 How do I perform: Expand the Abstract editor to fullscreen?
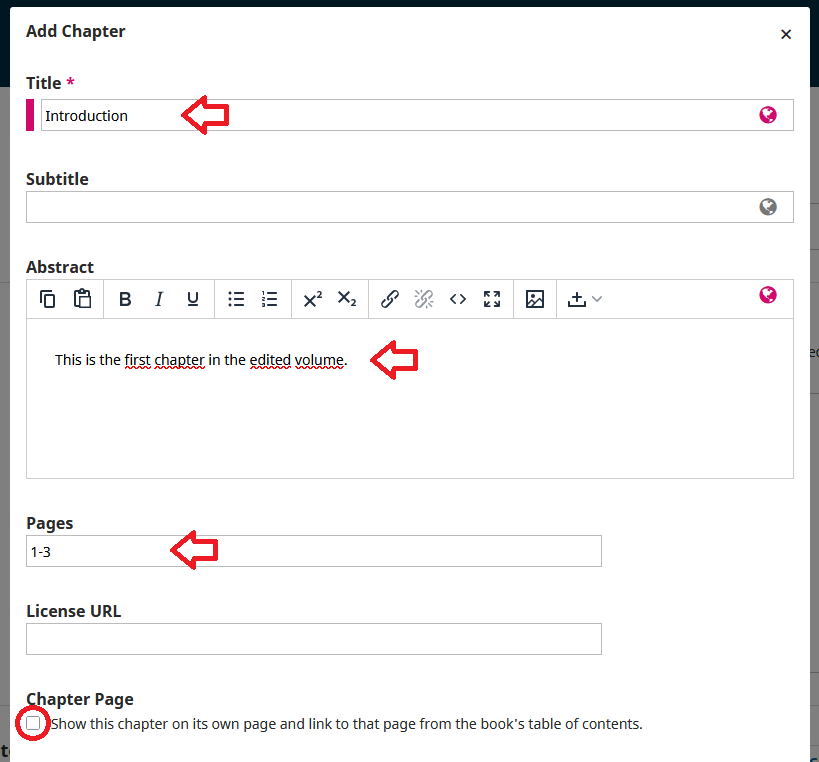(491, 298)
